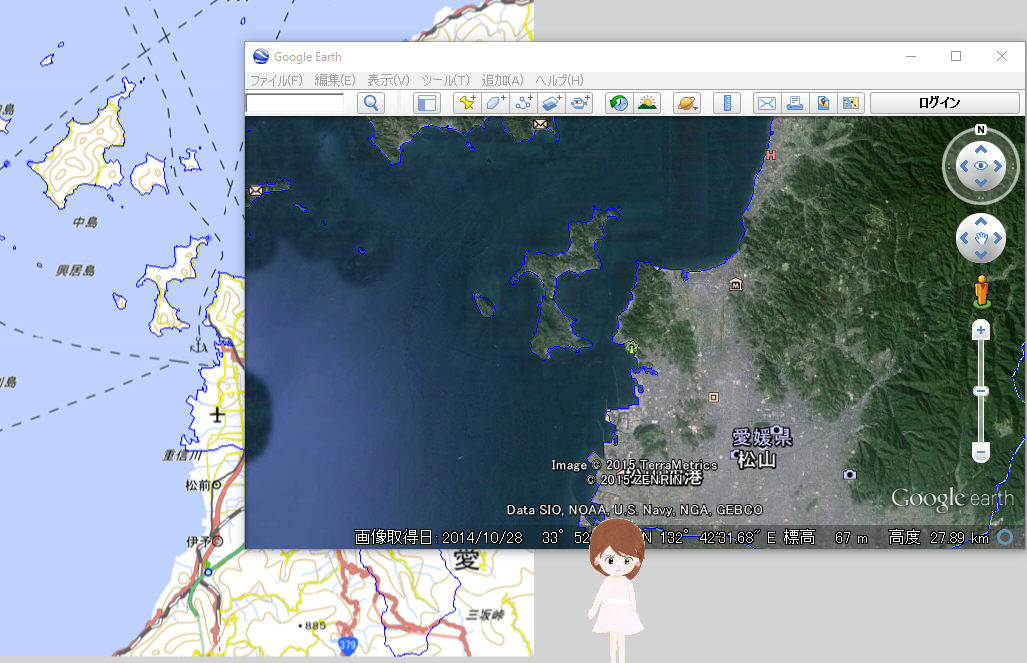Screen dimensions: 1027x663
Task: Toggle the sidebar panel visibility
Action: tap(427, 103)
